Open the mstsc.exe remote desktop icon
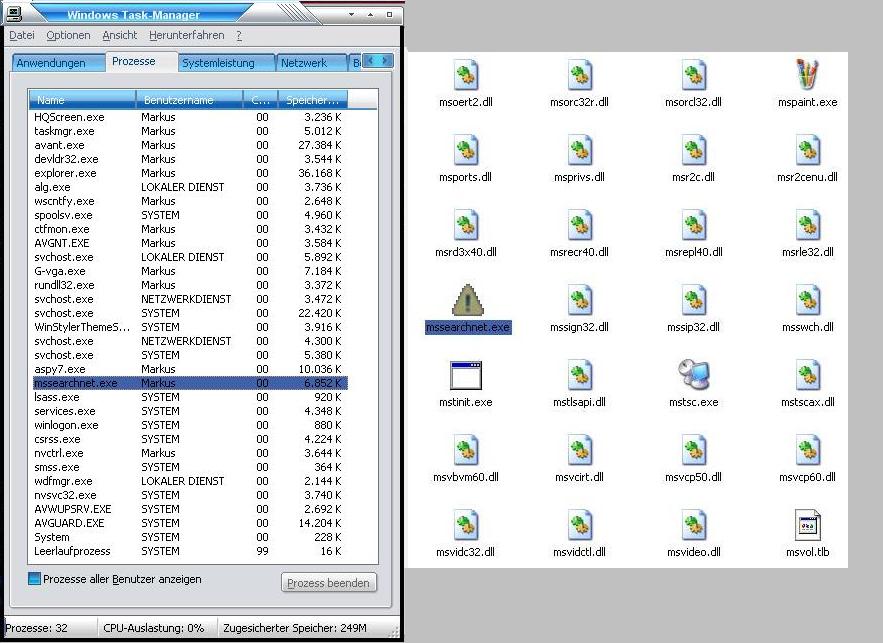883x643 pixels. 693,375
